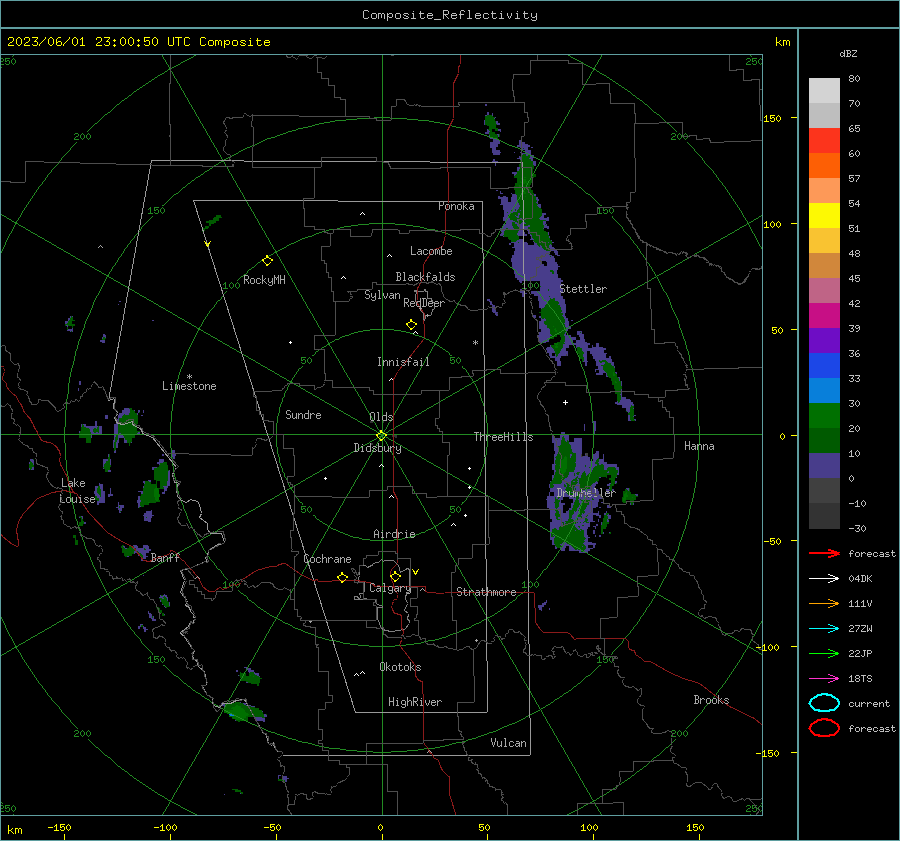Click the magenta dBZ color swatch
Viewport: 900px width, 841px height.
click(824, 316)
